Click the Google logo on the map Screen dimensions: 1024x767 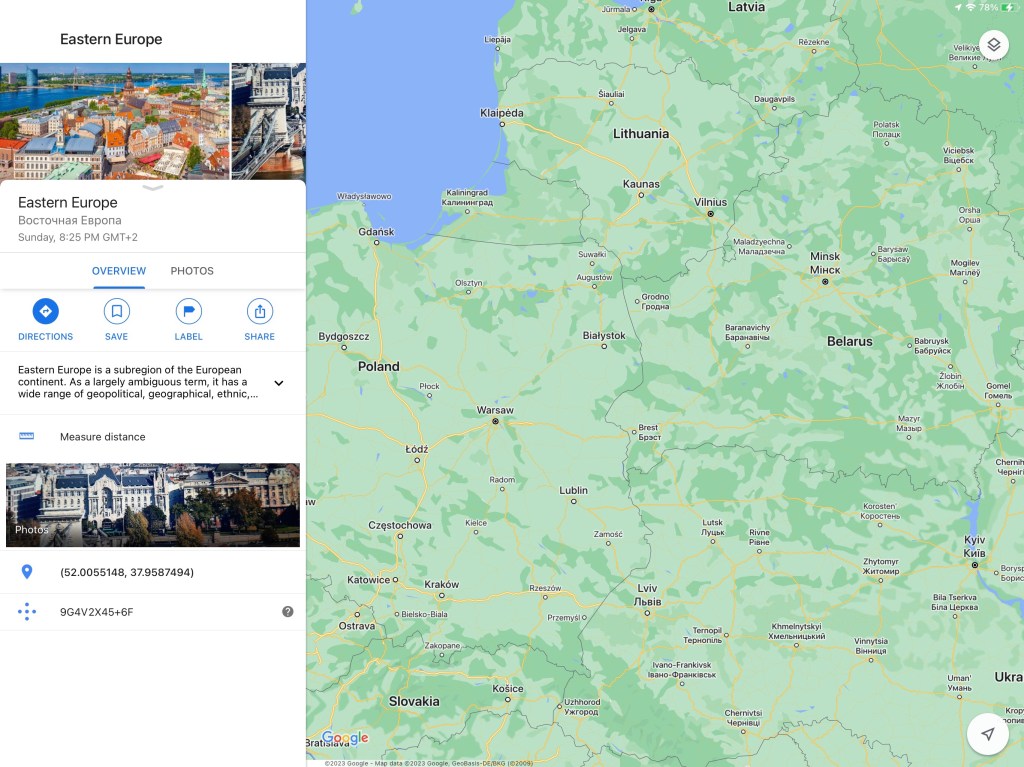click(345, 738)
